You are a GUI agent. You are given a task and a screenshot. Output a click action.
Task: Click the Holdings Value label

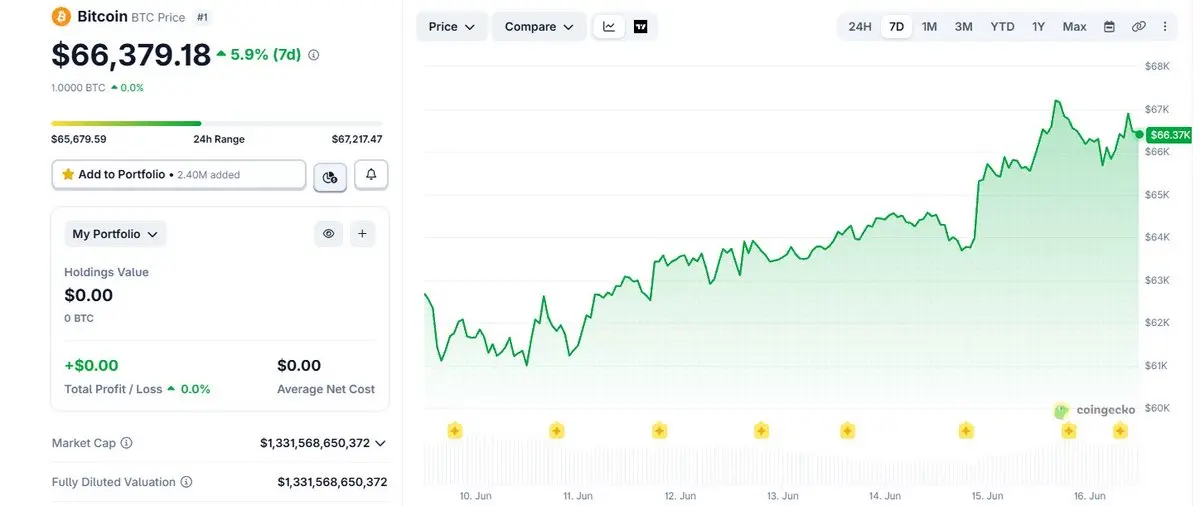(x=106, y=272)
